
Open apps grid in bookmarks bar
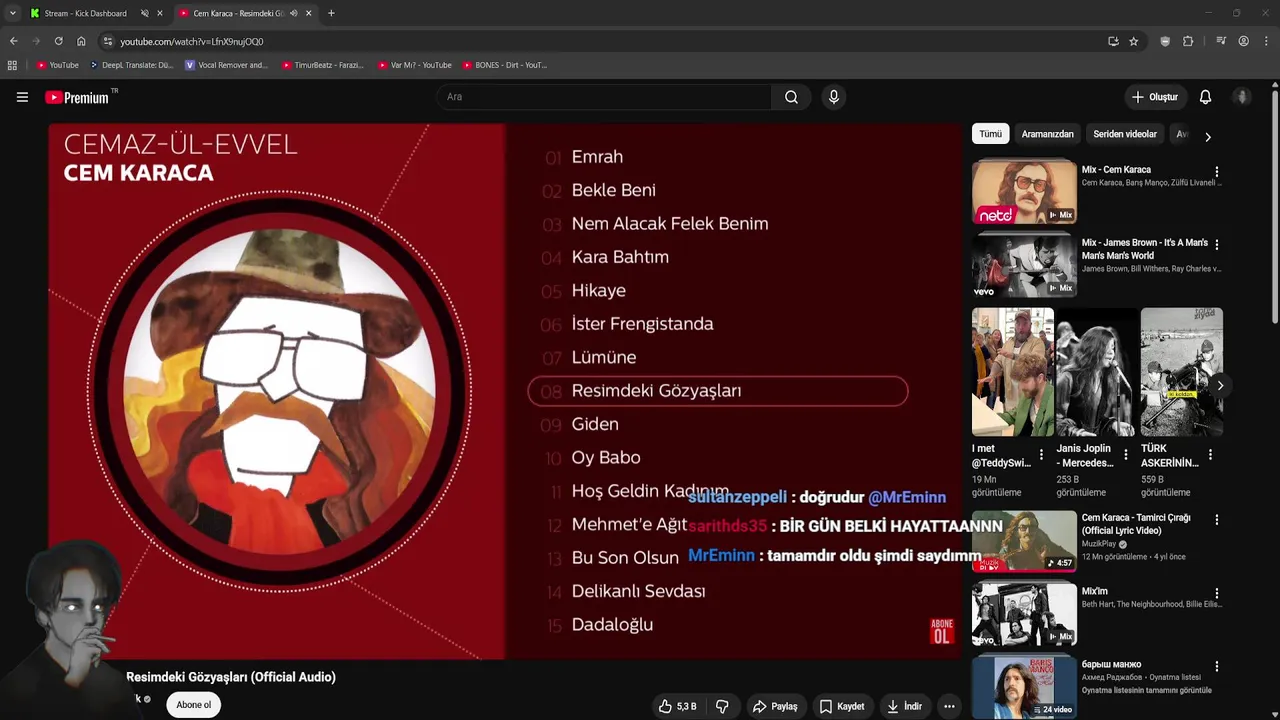[x=12, y=65]
